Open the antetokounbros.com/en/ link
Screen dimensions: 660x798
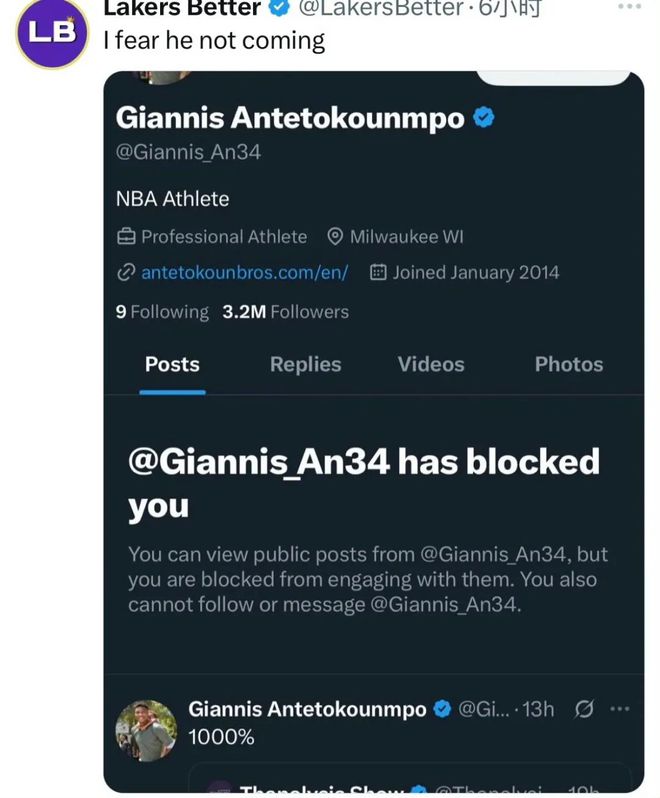tap(244, 272)
